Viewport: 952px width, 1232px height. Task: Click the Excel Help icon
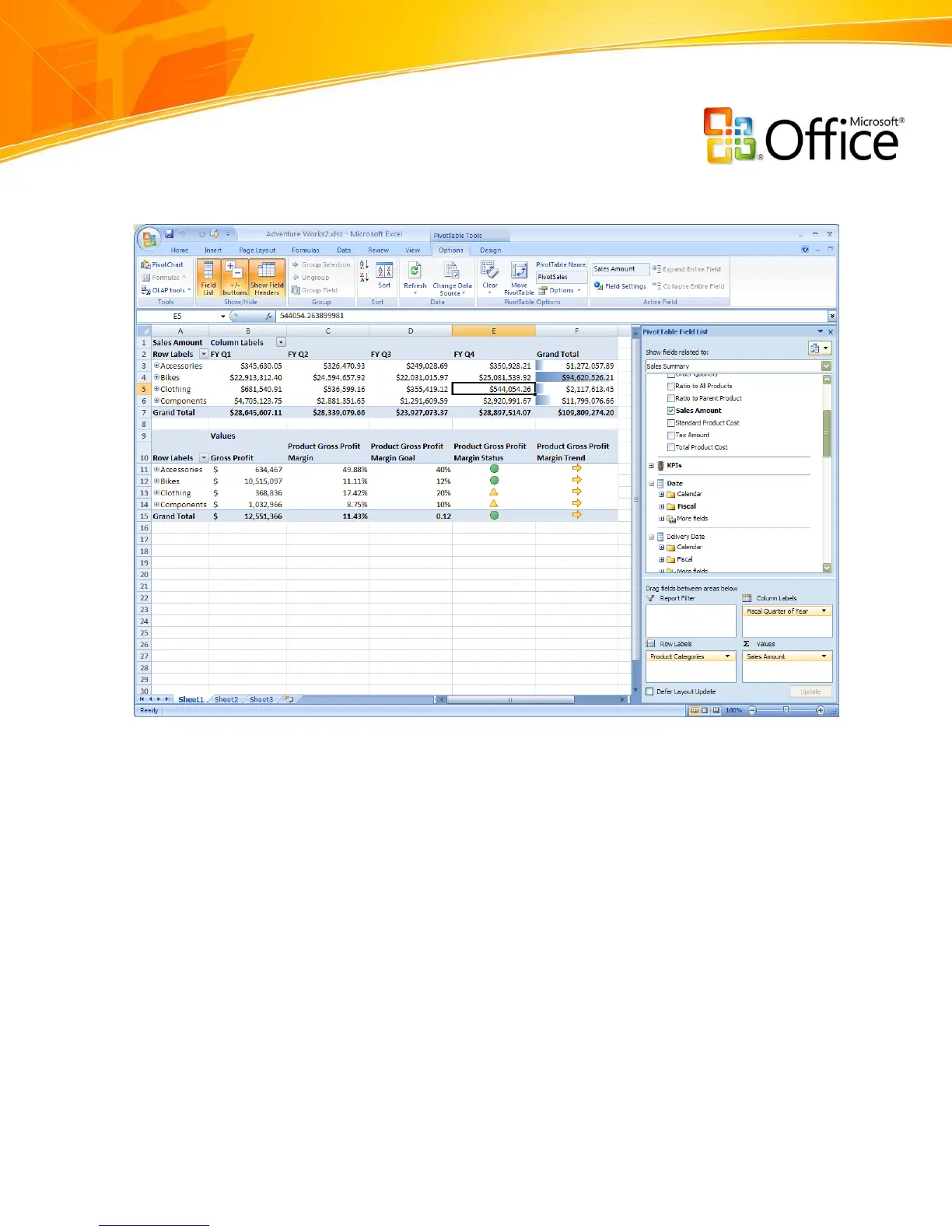point(805,250)
